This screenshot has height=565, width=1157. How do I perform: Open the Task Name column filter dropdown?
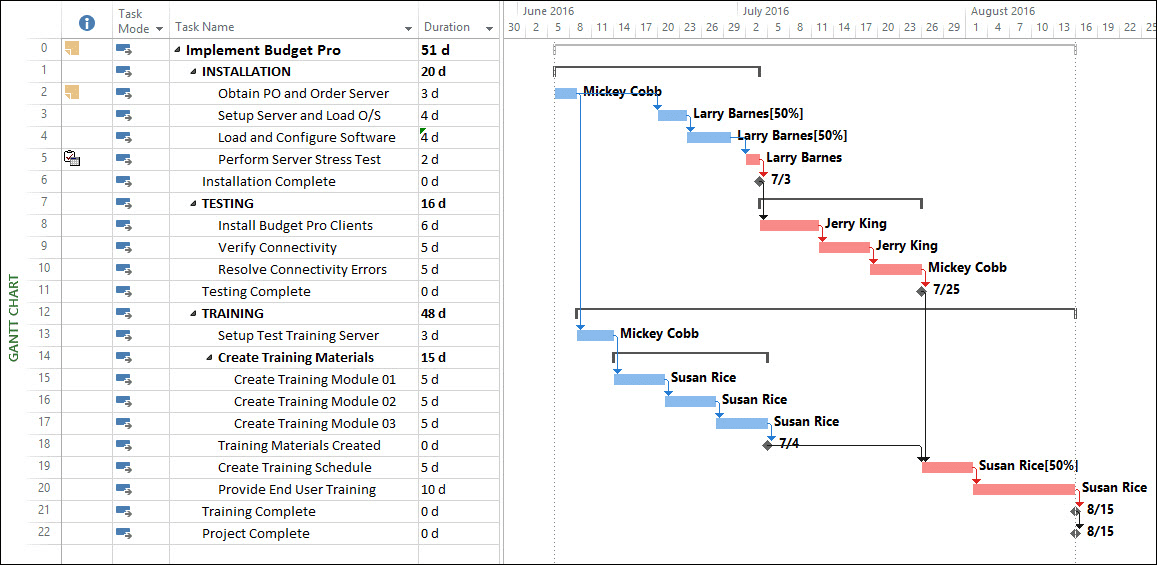pyautogui.click(x=409, y=29)
